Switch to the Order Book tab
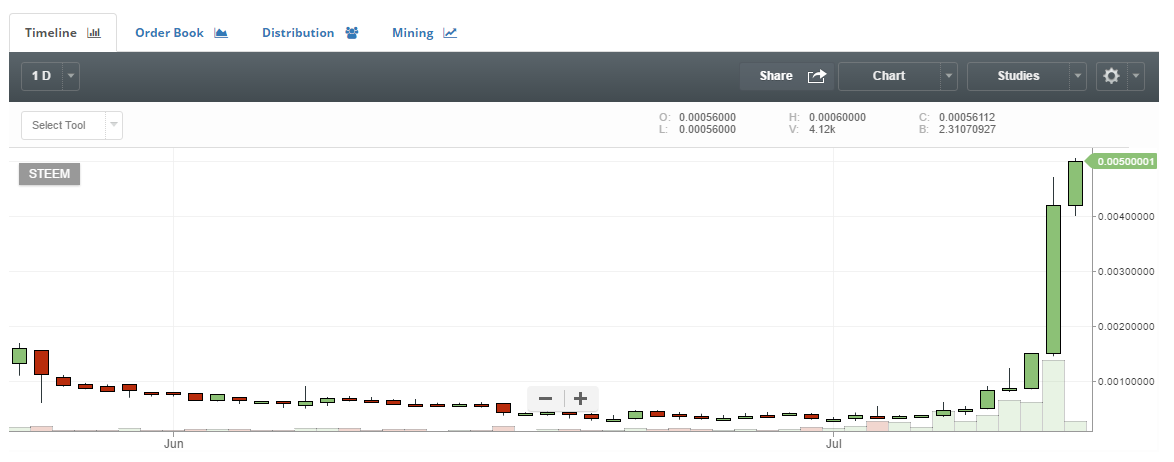 [181, 33]
